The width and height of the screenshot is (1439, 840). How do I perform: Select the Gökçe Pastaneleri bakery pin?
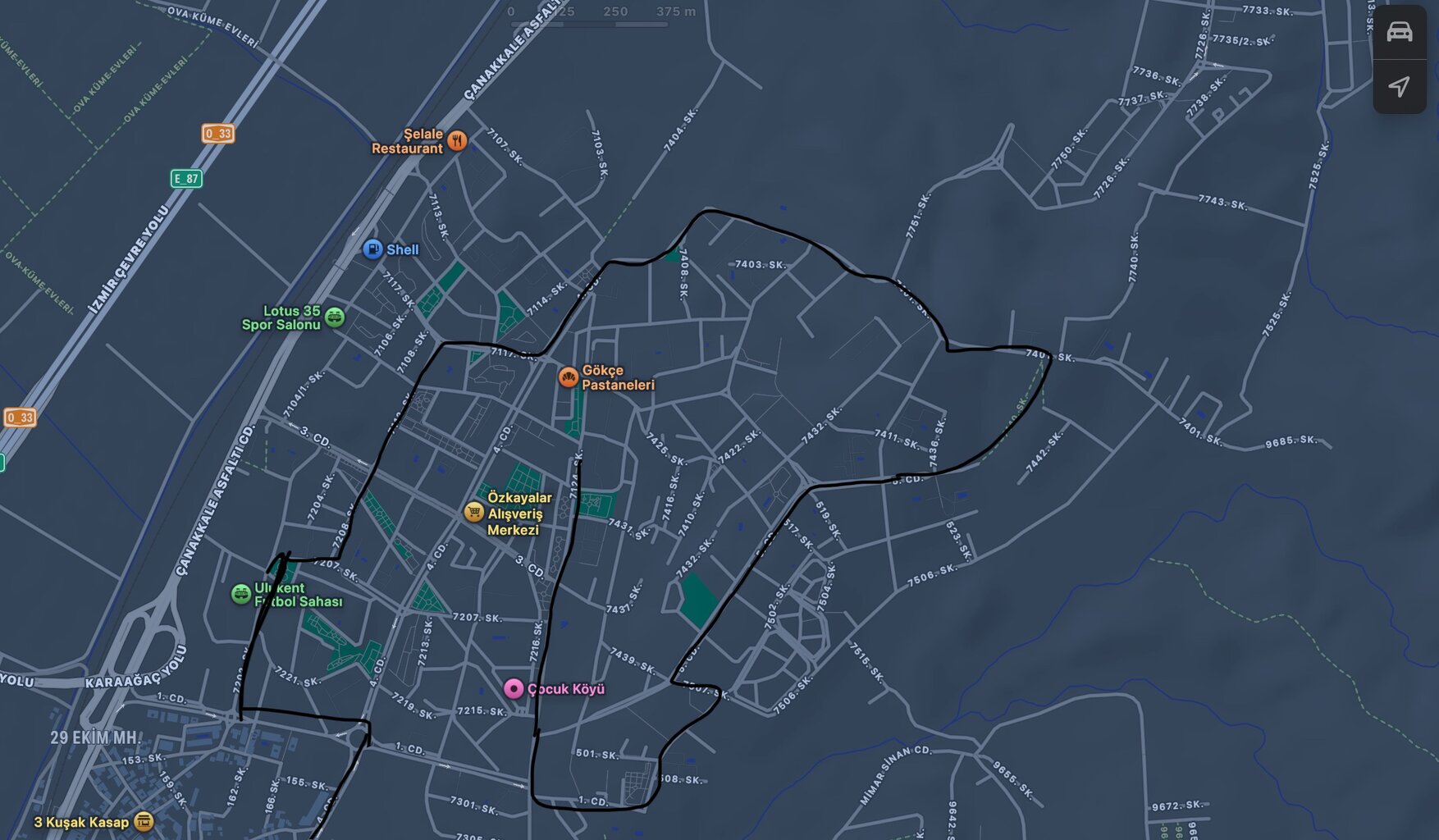pyautogui.click(x=568, y=377)
